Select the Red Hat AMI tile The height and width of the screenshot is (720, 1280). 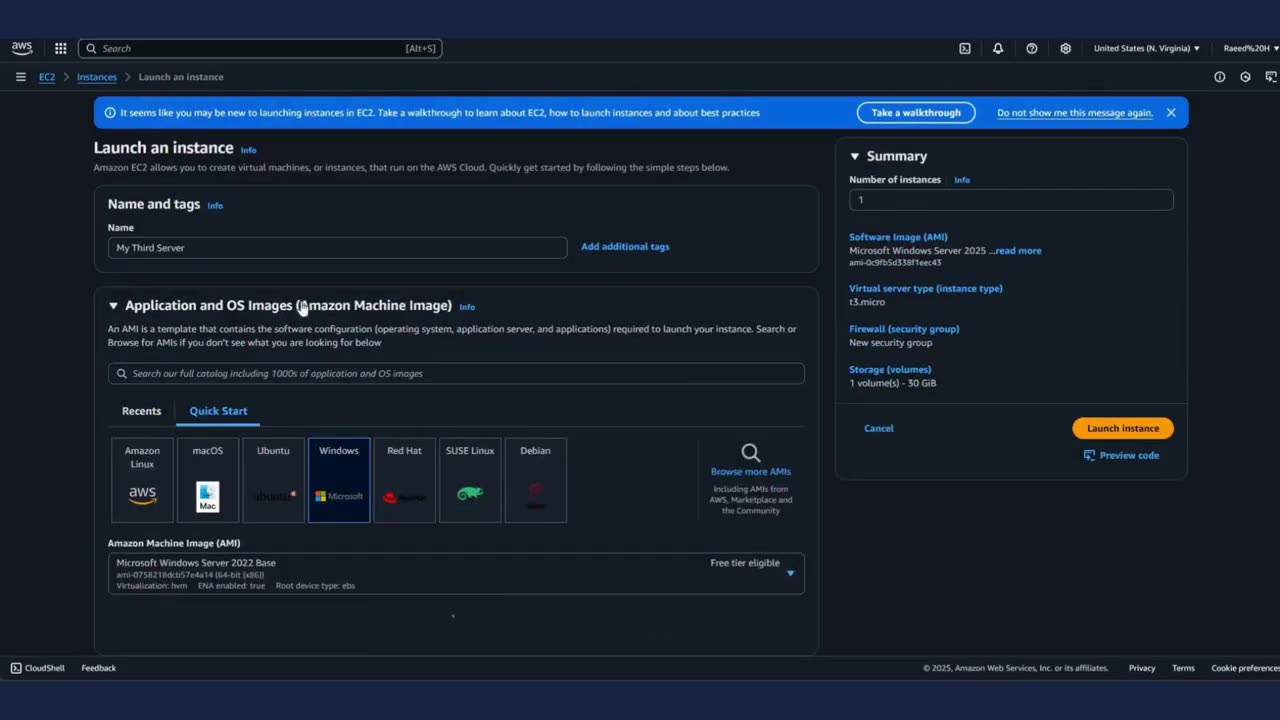[x=404, y=480]
